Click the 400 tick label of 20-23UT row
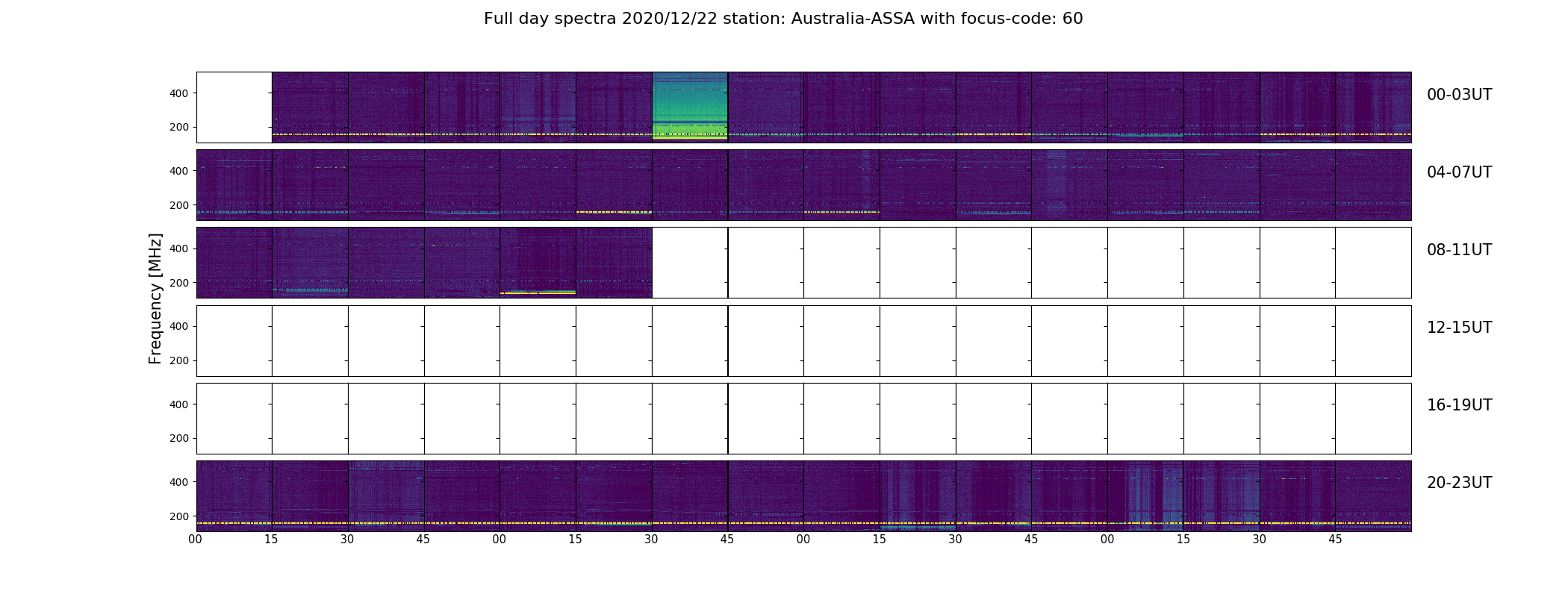1568x597 pixels. tap(179, 482)
